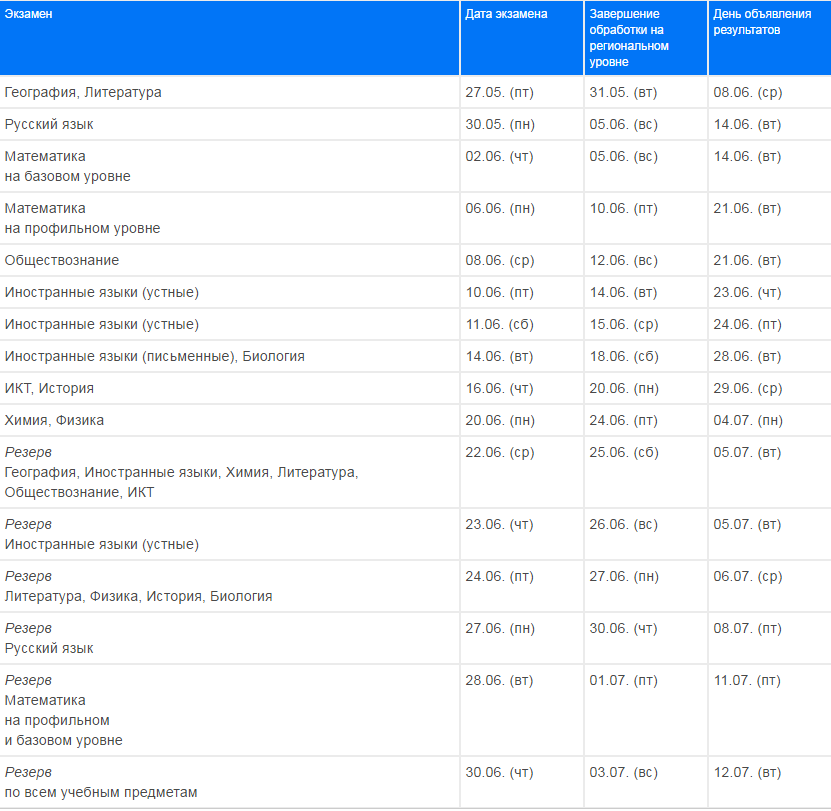Select processing date '10.06. (пт)'

coord(646,218)
